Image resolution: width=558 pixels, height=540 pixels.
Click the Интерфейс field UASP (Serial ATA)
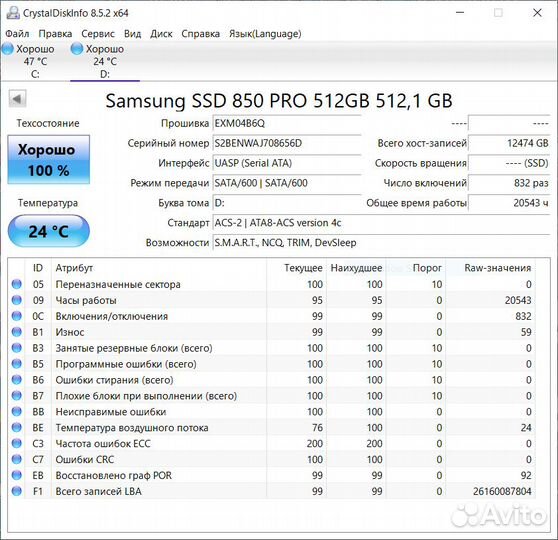(287, 163)
